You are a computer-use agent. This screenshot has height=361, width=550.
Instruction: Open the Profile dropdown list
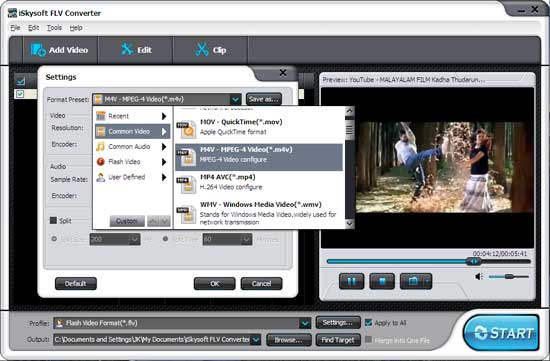tap(305, 323)
